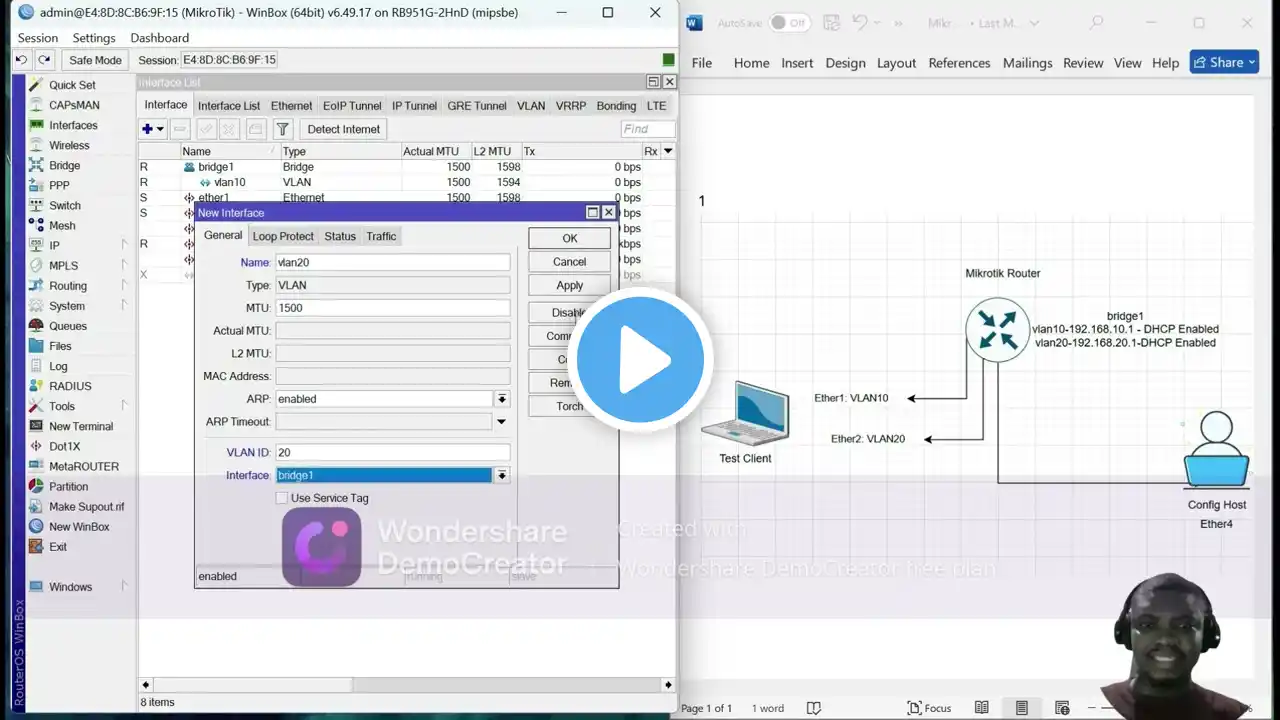Open Word Insert ribbon tab
Viewport: 1280px width, 720px height.
pos(797,63)
